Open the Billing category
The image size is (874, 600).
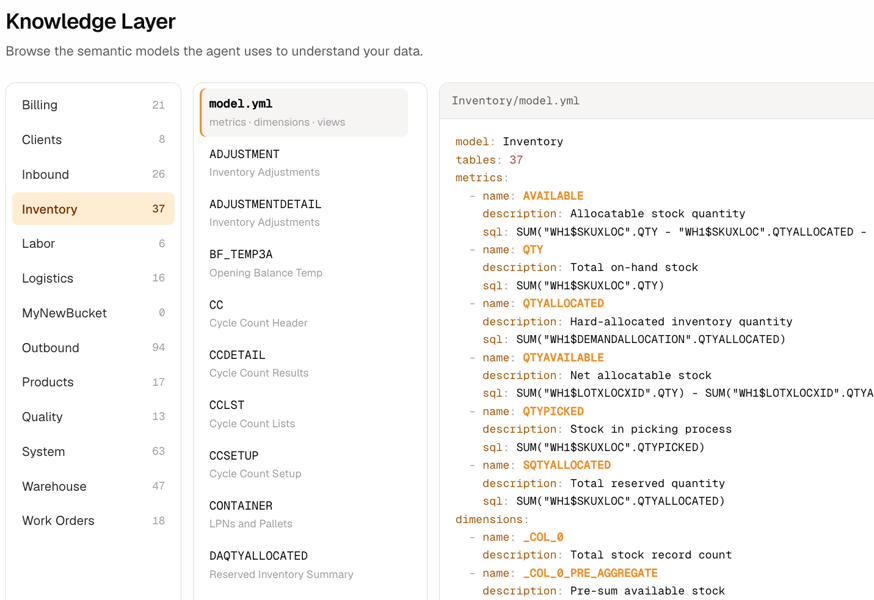click(93, 105)
